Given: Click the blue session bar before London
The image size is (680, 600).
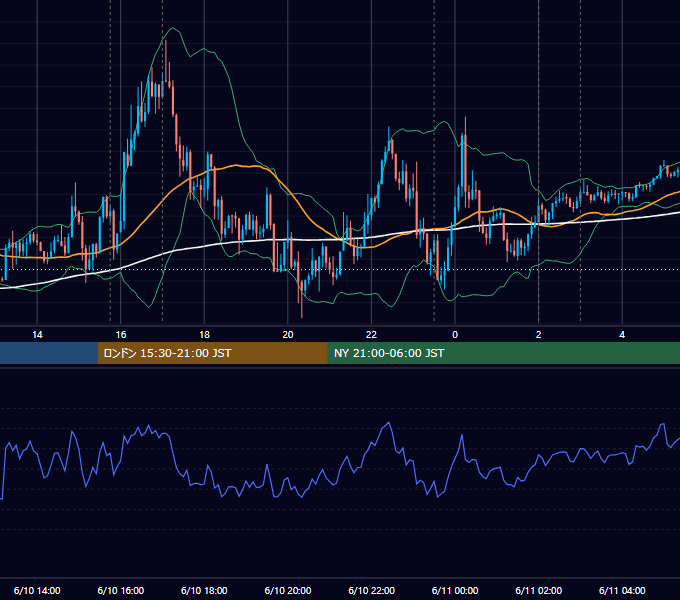Looking at the screenshot, I should (x=49, y=353).
